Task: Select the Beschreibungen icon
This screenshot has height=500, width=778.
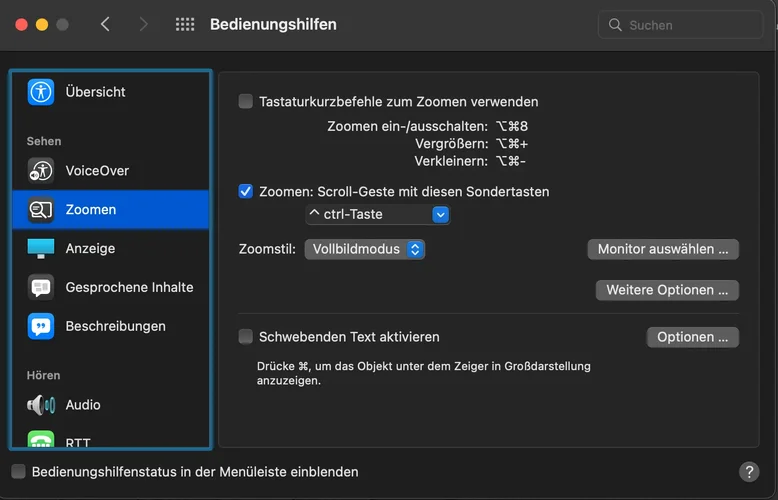Action: 41,326
